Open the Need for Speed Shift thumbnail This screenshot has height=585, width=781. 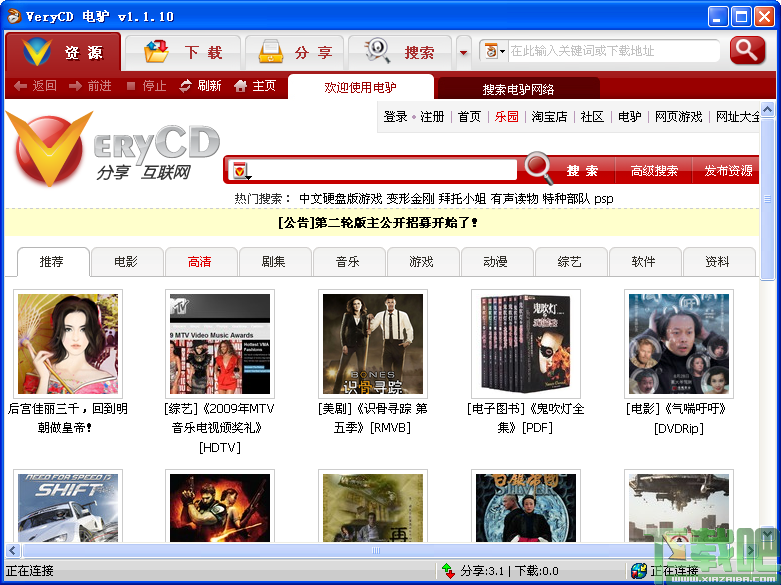pyautogui.click(x=68, y=506)
